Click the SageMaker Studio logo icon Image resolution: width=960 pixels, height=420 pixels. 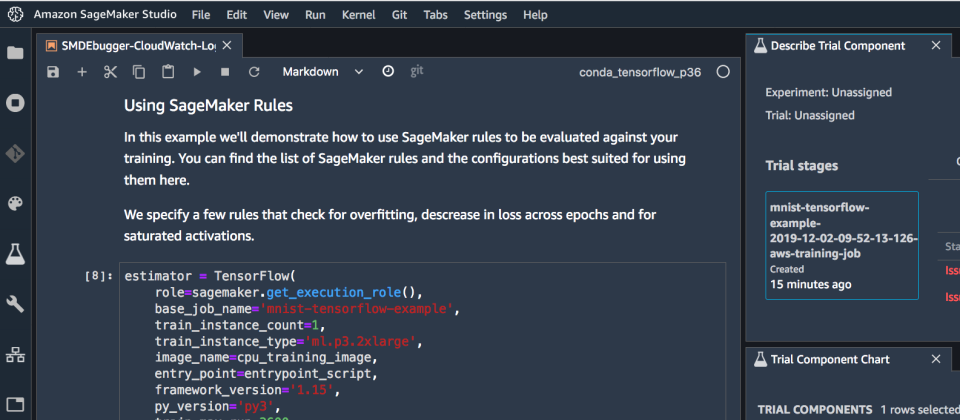(15, 15)
